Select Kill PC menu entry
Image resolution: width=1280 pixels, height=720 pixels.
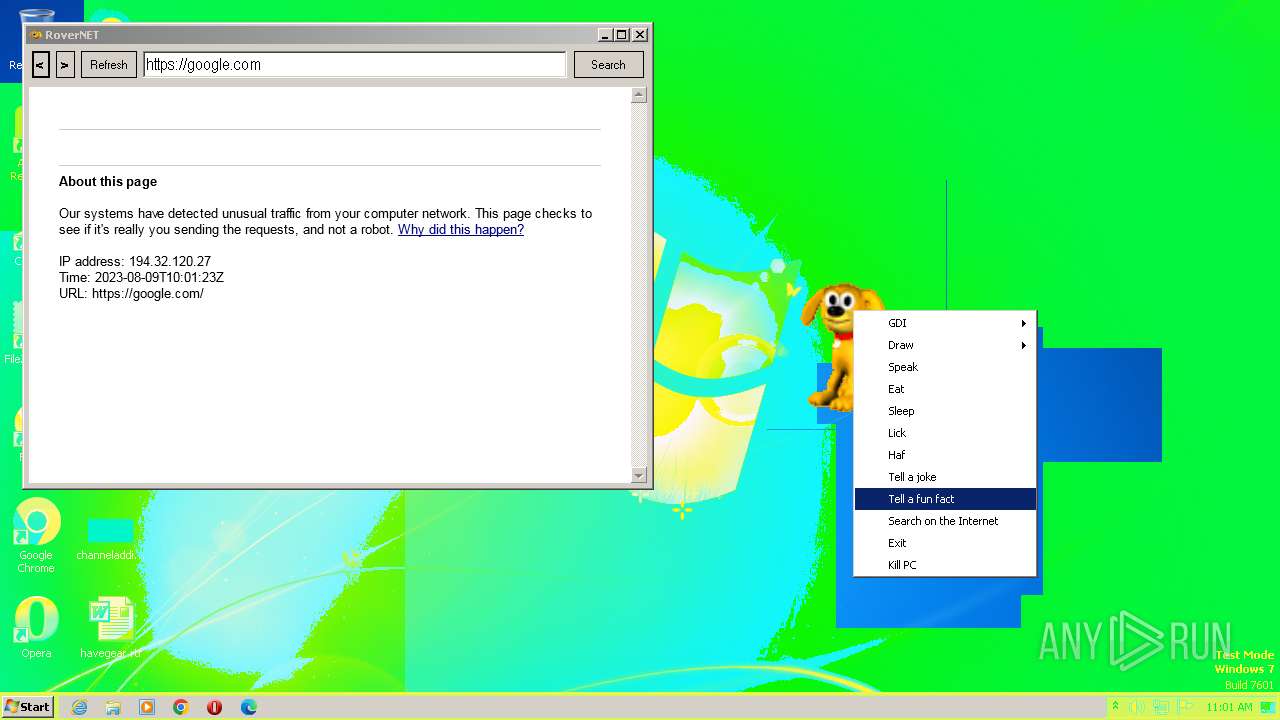pos(945,565)
